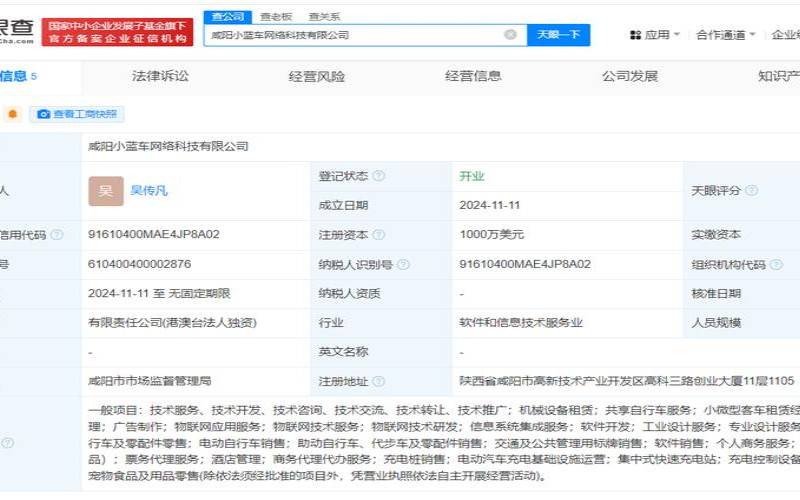The height and width of the screenshot is (500, 800).
Task: Click the 咸阳市市场监督管理局 registration authority
Action: click(149, 381)
